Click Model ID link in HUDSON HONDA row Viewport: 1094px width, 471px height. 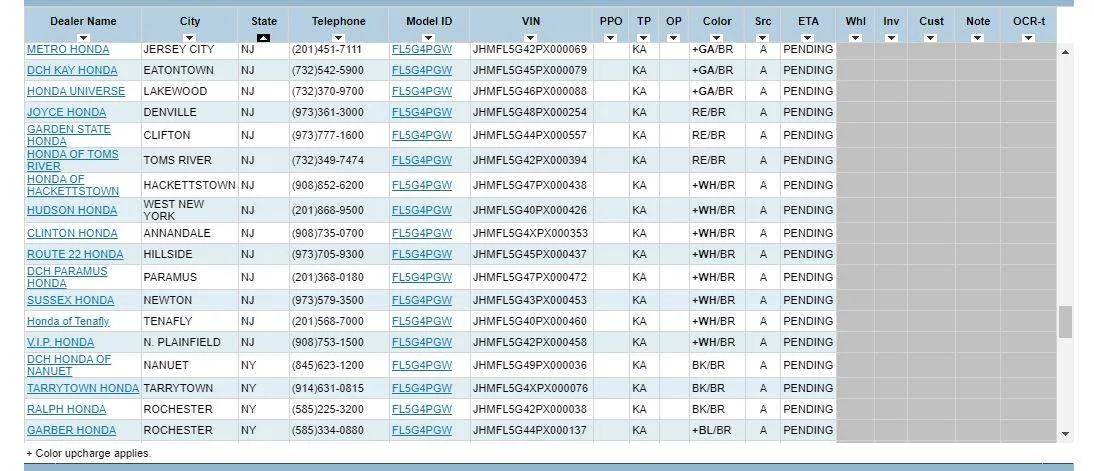pyautogui.click(x=422, y=210)
